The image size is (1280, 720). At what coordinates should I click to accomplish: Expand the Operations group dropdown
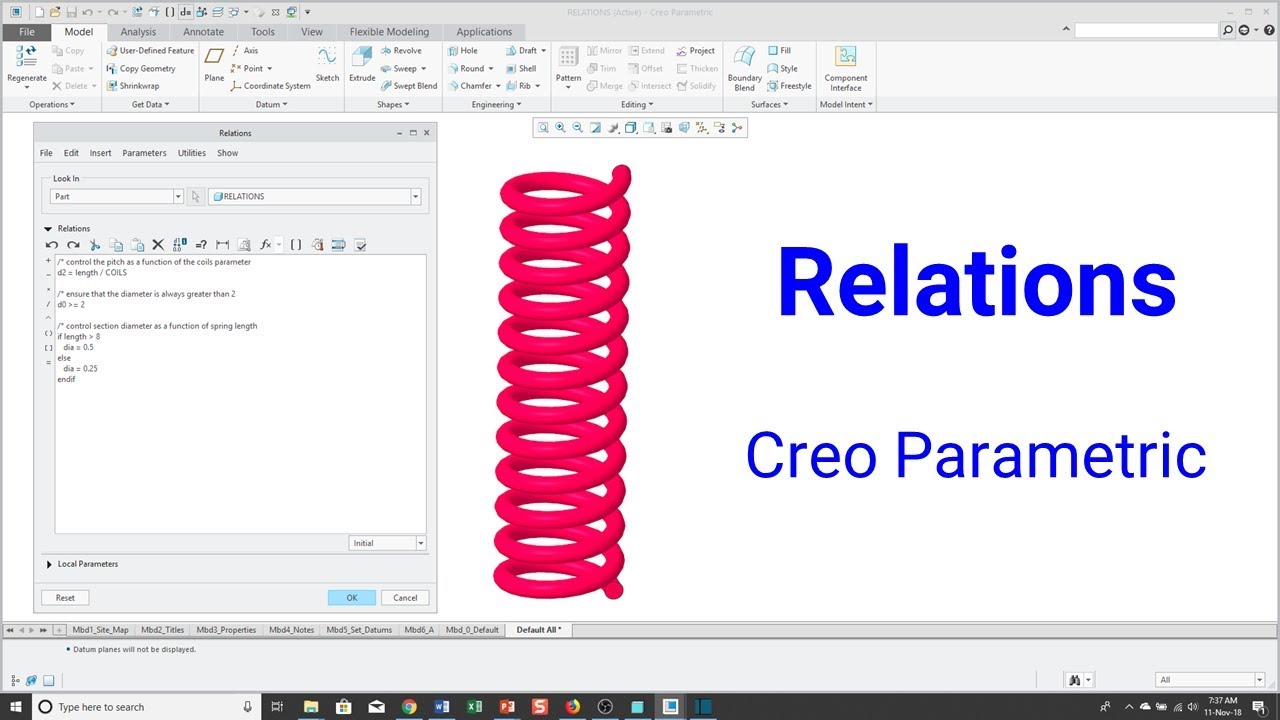[52, 104]
